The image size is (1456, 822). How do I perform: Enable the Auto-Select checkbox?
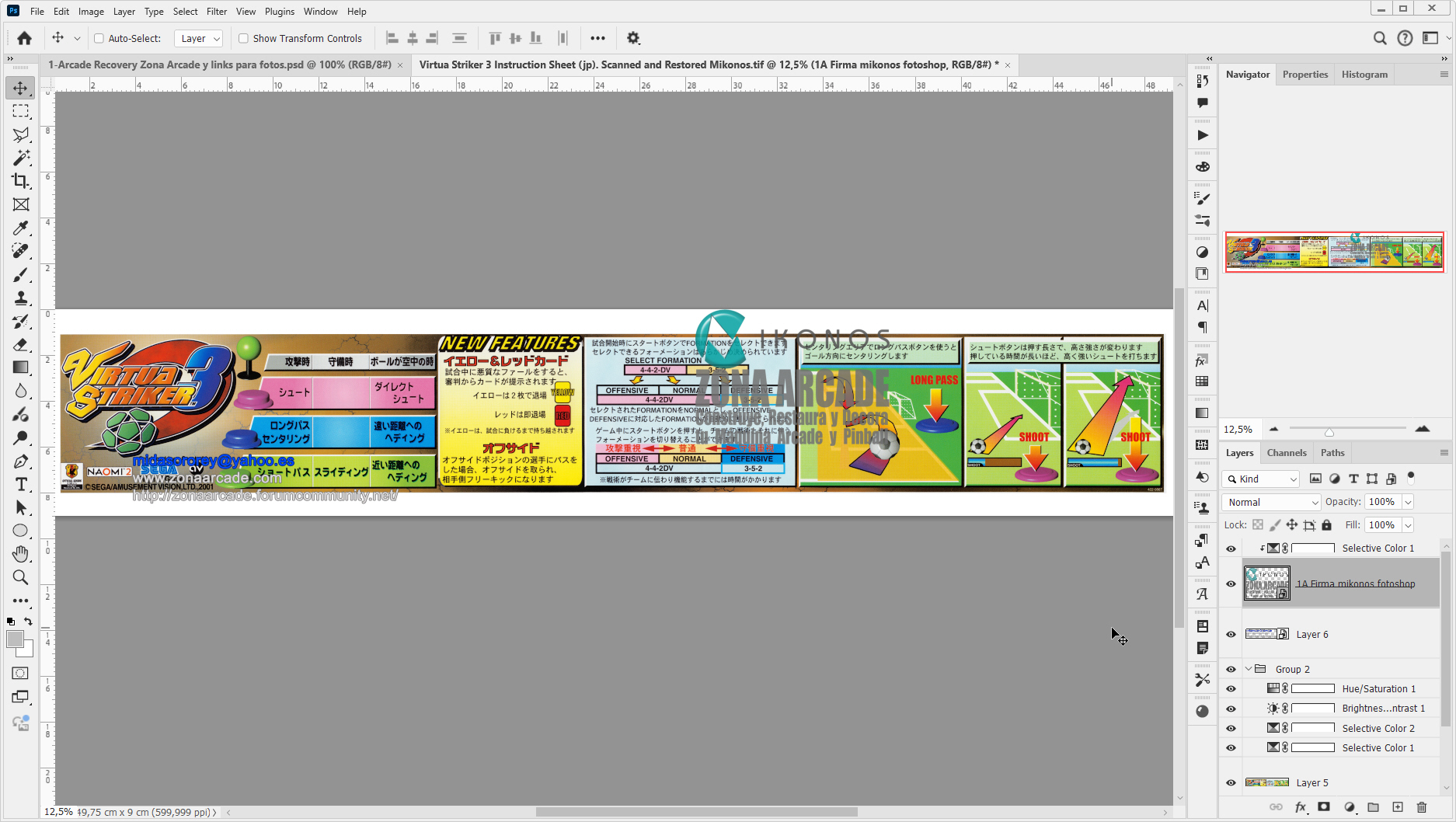[99, 38]
